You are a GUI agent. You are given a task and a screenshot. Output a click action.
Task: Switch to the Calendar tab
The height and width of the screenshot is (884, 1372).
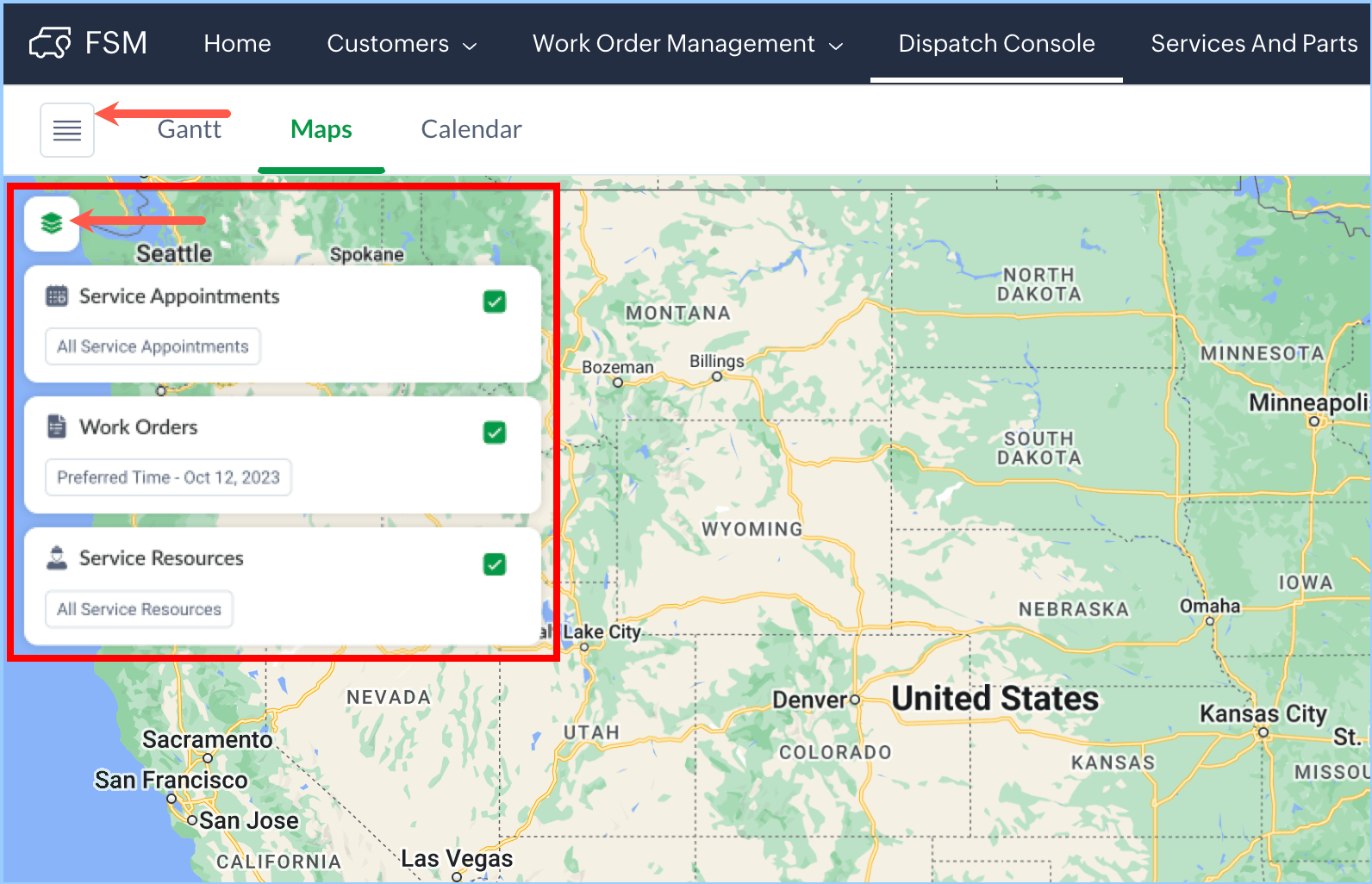471,129
